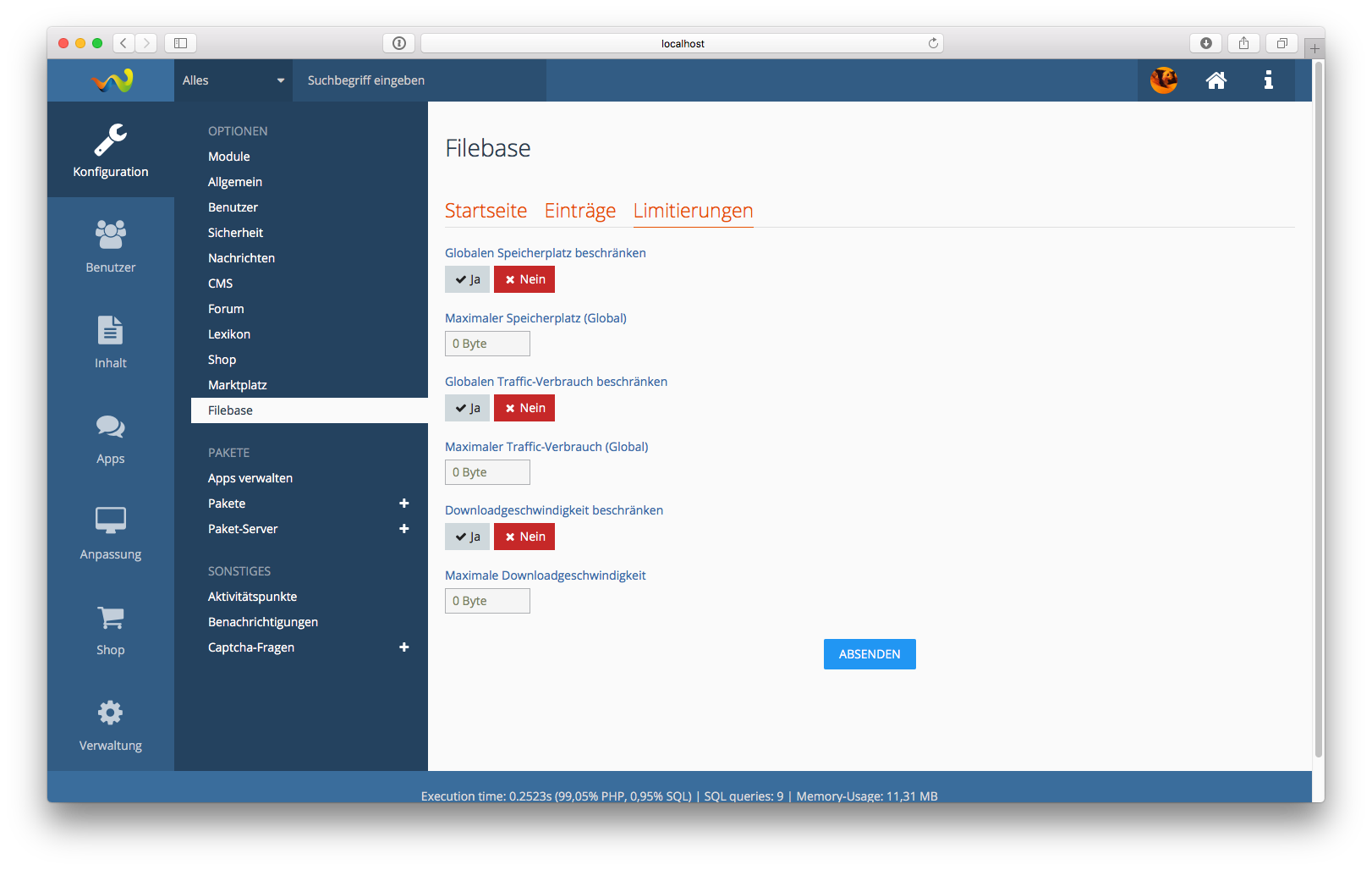Click the home icon in header
This screenshot has width=1372, height=870.
point(1216,80)
